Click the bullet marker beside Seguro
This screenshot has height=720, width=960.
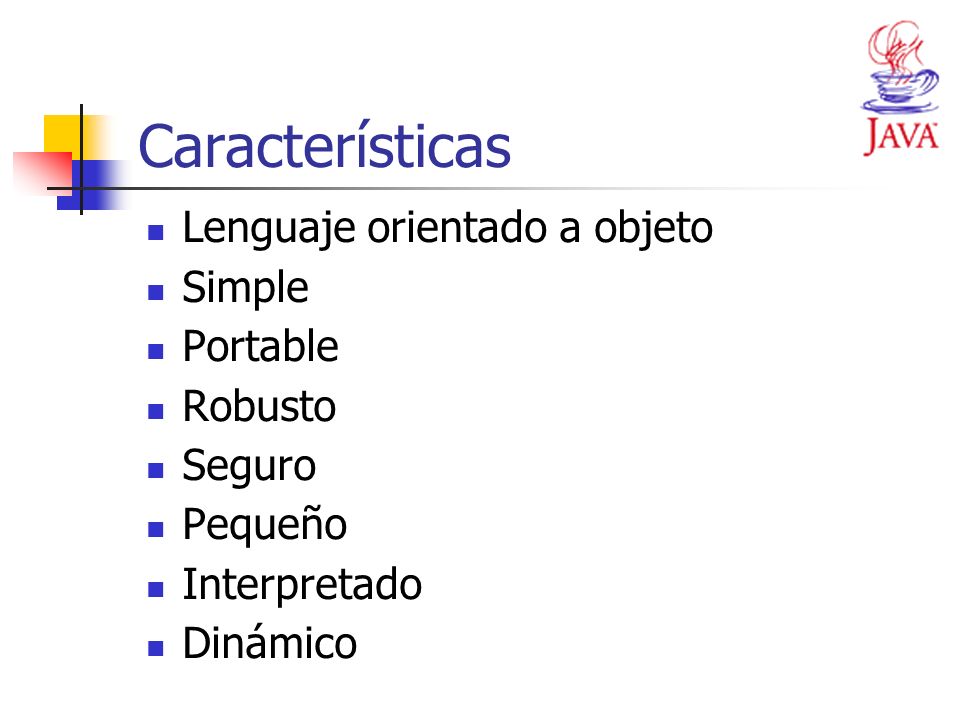(156, 470)
